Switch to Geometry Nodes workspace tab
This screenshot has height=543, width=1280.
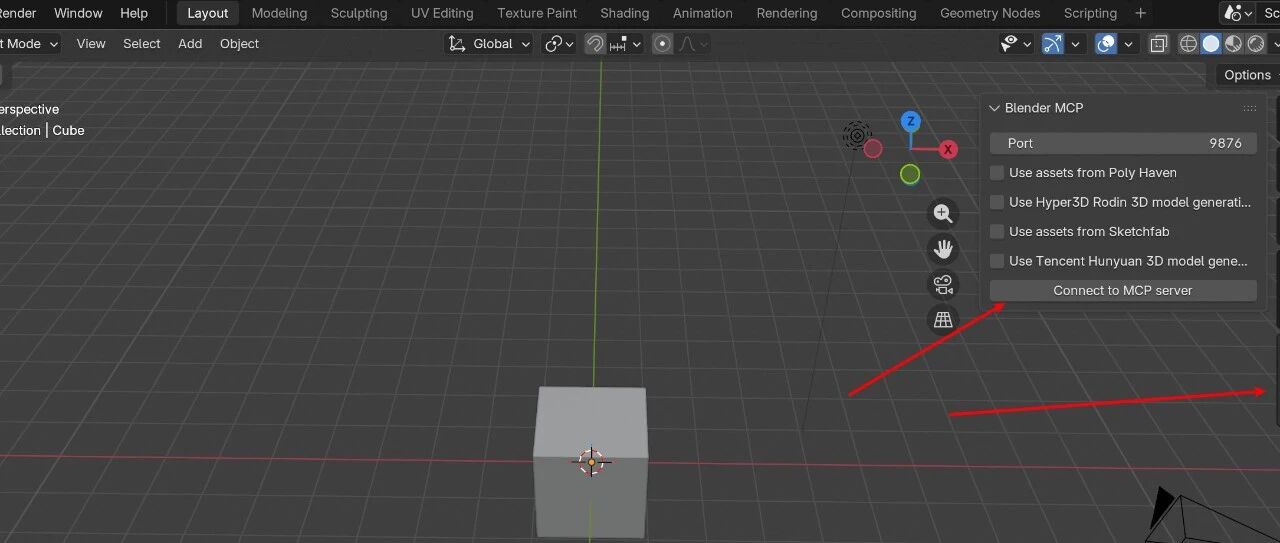click(x=990, y=13)
